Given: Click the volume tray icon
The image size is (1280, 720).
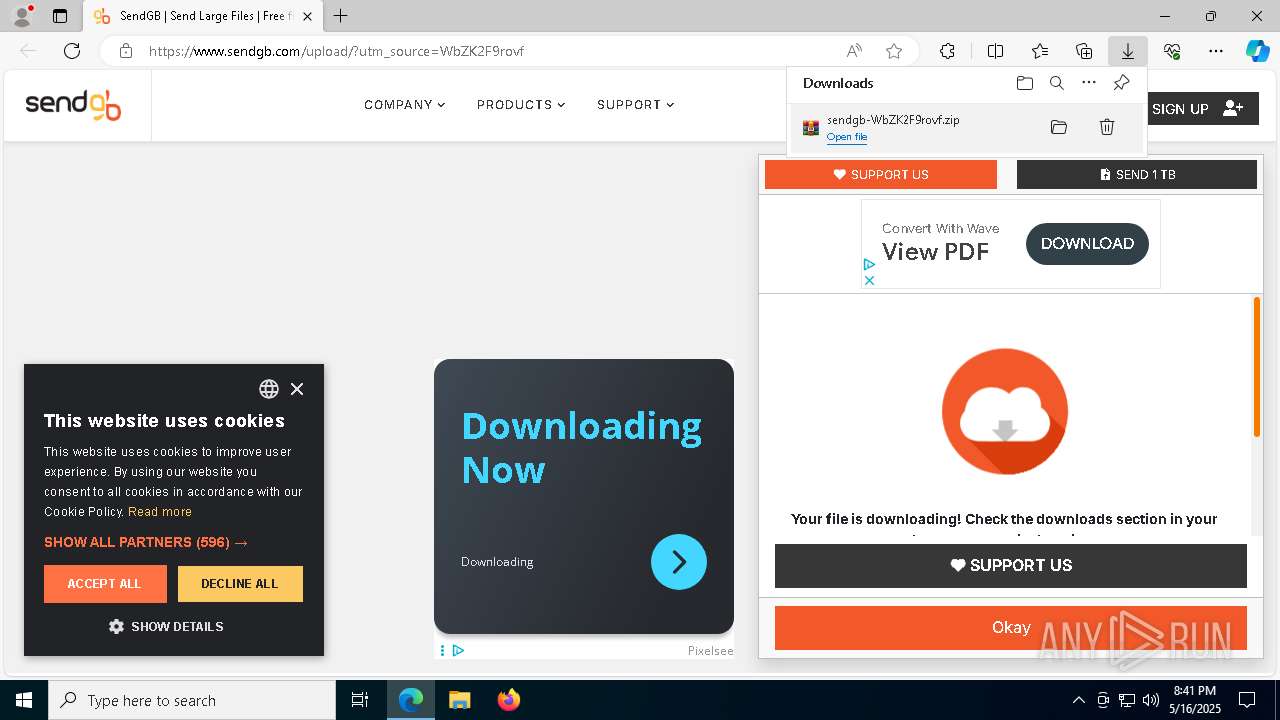Looking at the screenshot, I should pos(1151,701).
